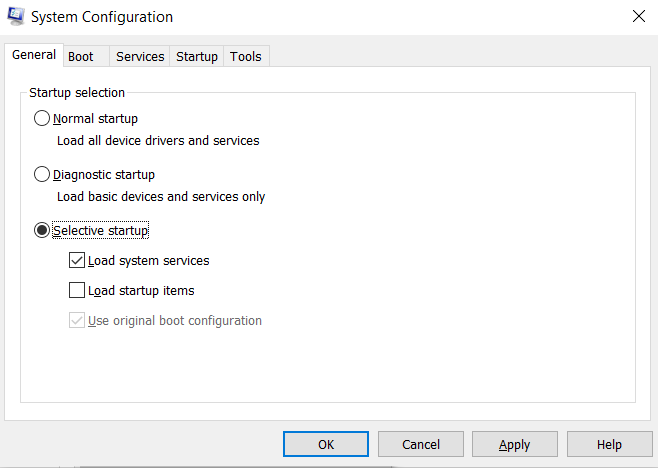
Task: Uncheck Load system services checkbox
Action: [x=77, y=260]
